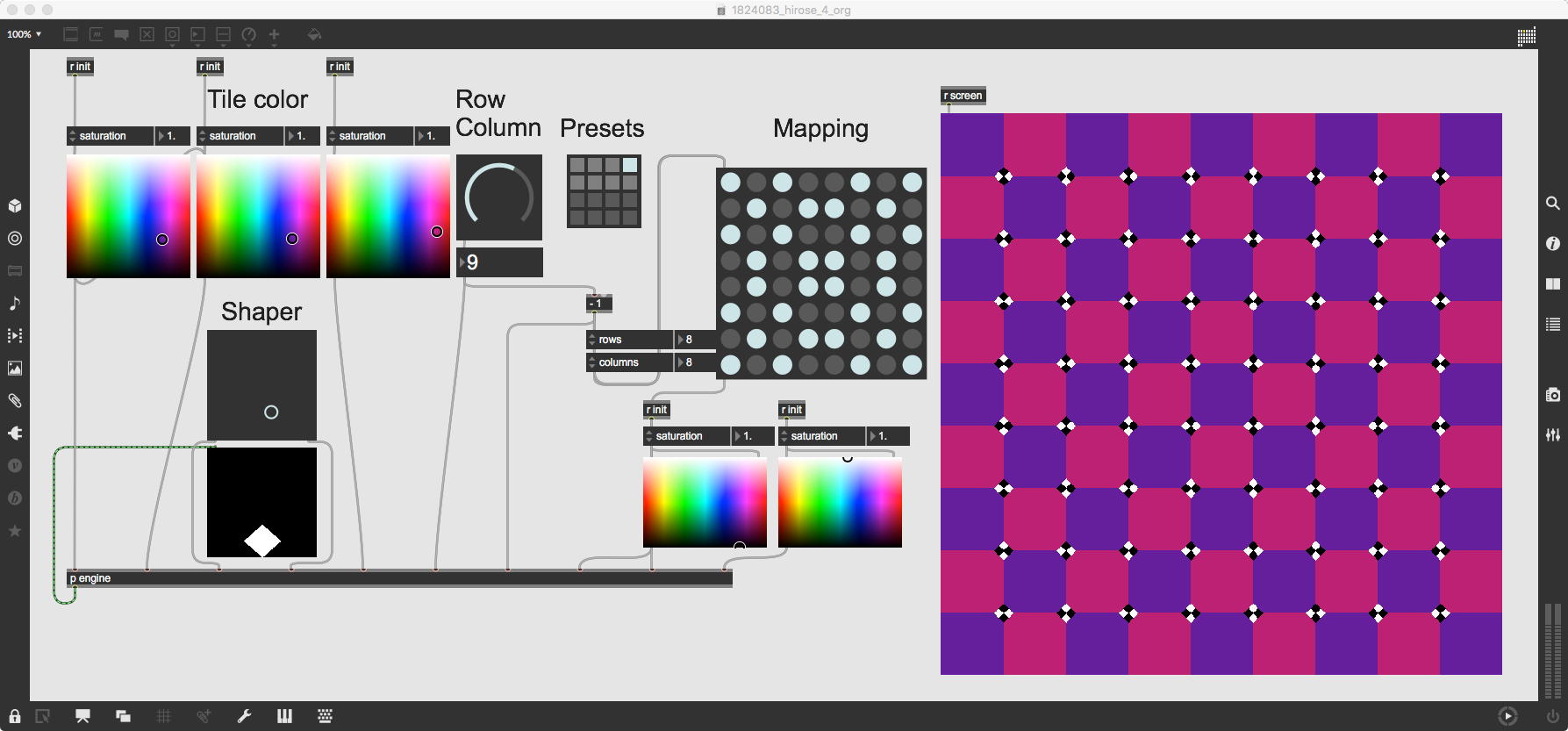Select the top-left preset slot in Presets grid

pos(577,165)
